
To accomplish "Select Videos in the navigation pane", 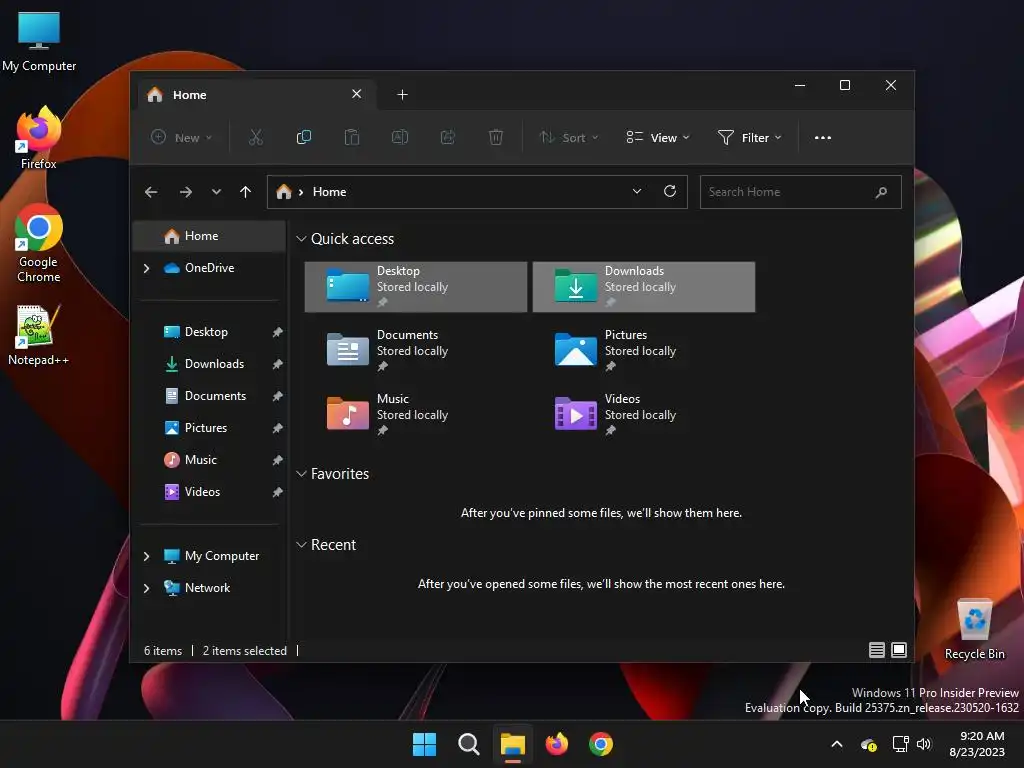I will click(209, 492).
